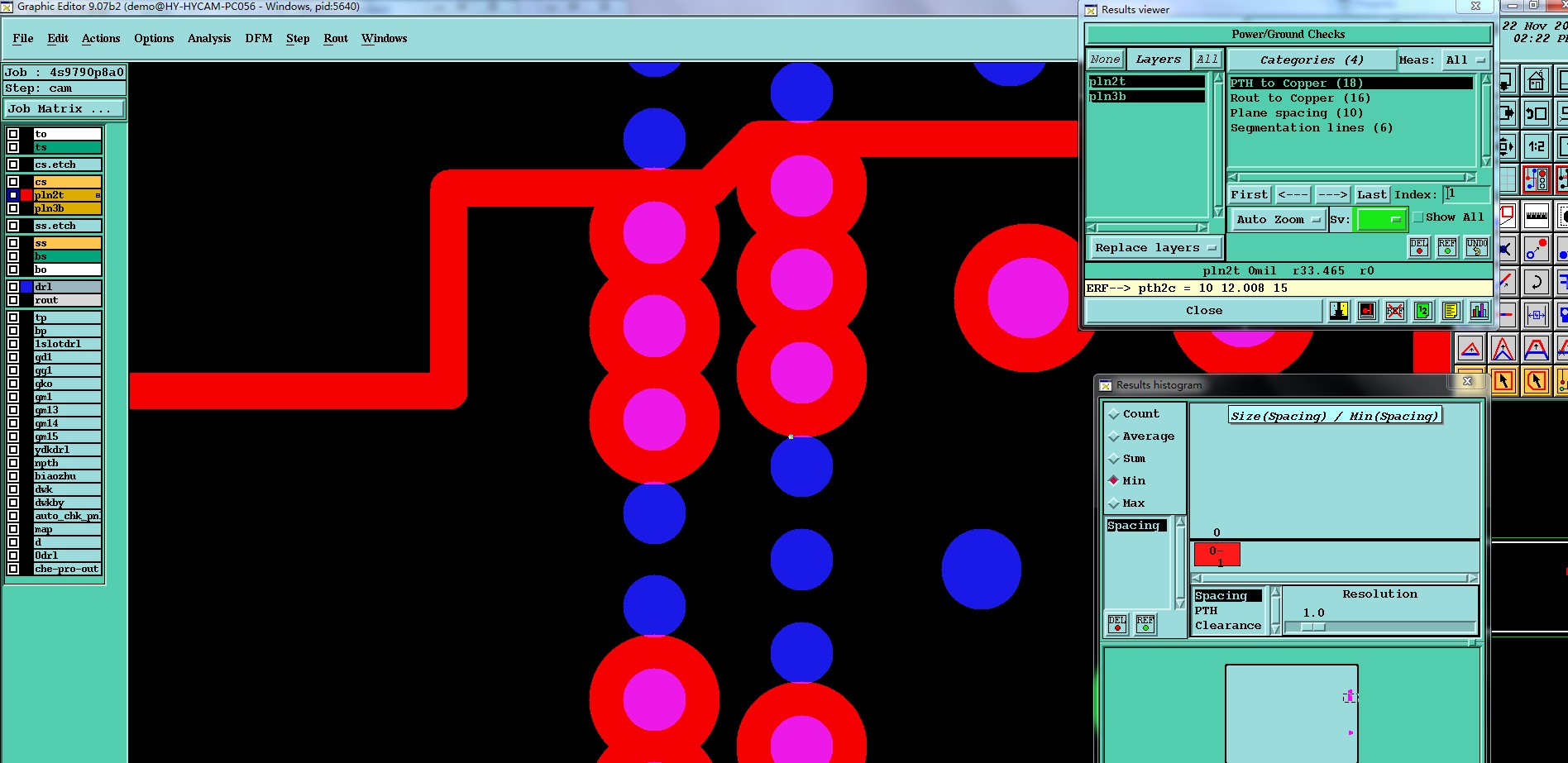The width and height of the screenshot is (1568, 763).
Task: Select 'Segmentation lines (6)' category
Action: click(x=1311, y=127)
